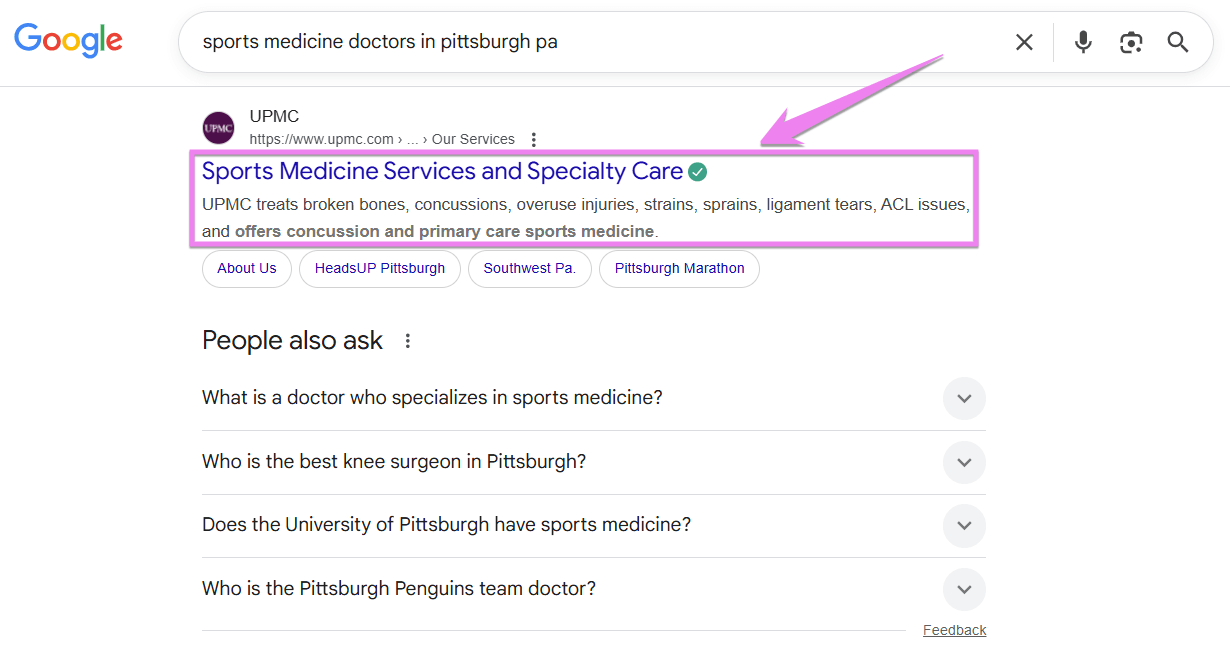1230x659 pixels.
Task: Open the three-dot menu beside the UPMC URL
Action: 534,139
